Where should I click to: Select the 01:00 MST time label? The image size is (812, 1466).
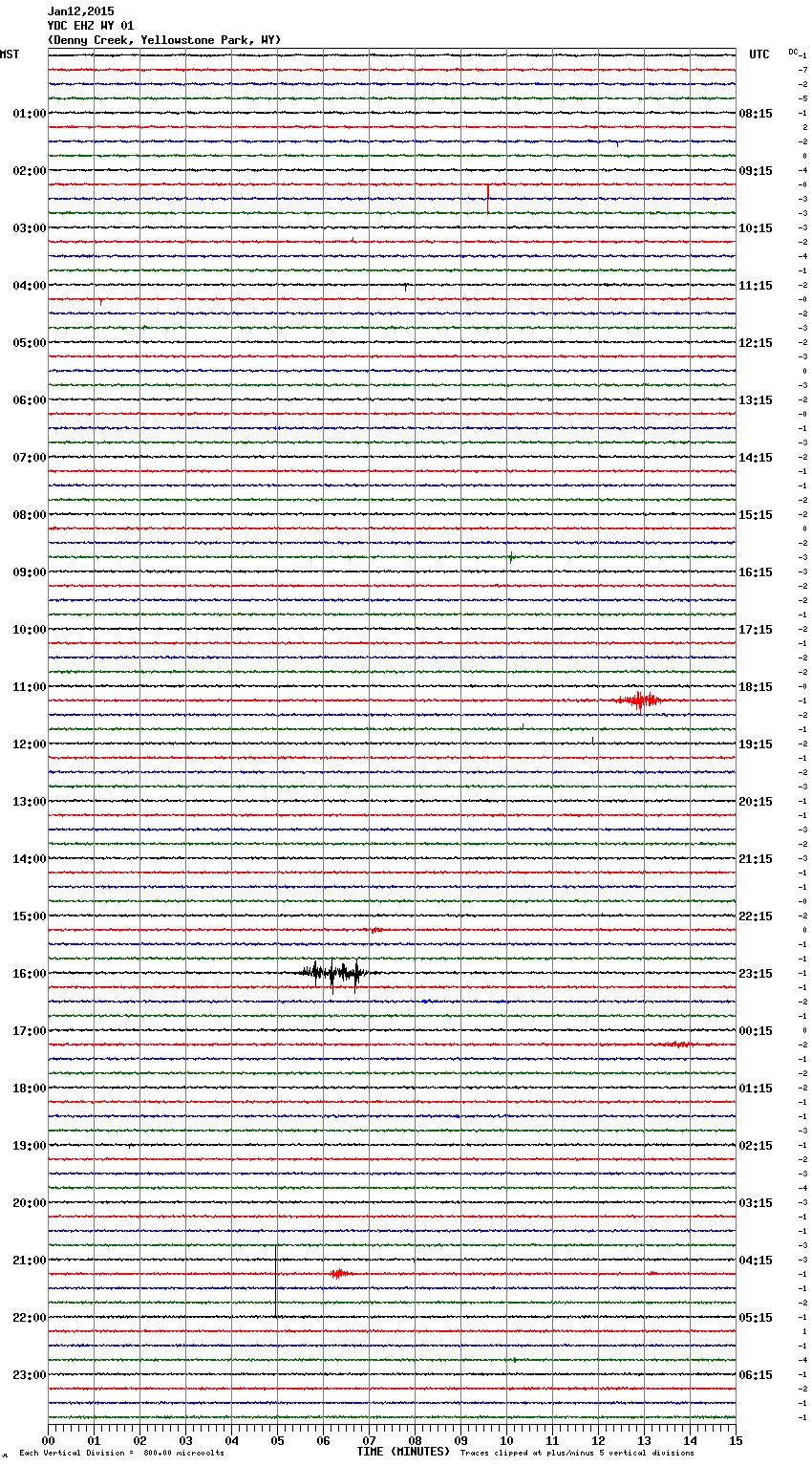29,114
